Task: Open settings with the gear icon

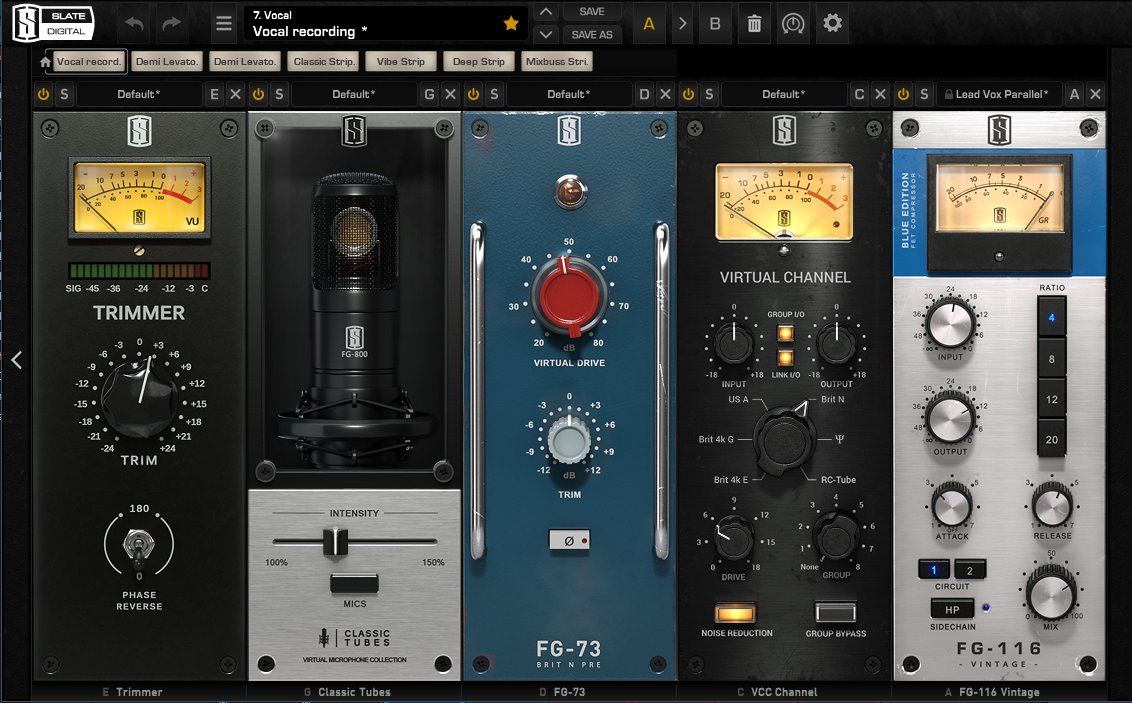Action: (x=832, y=23)
